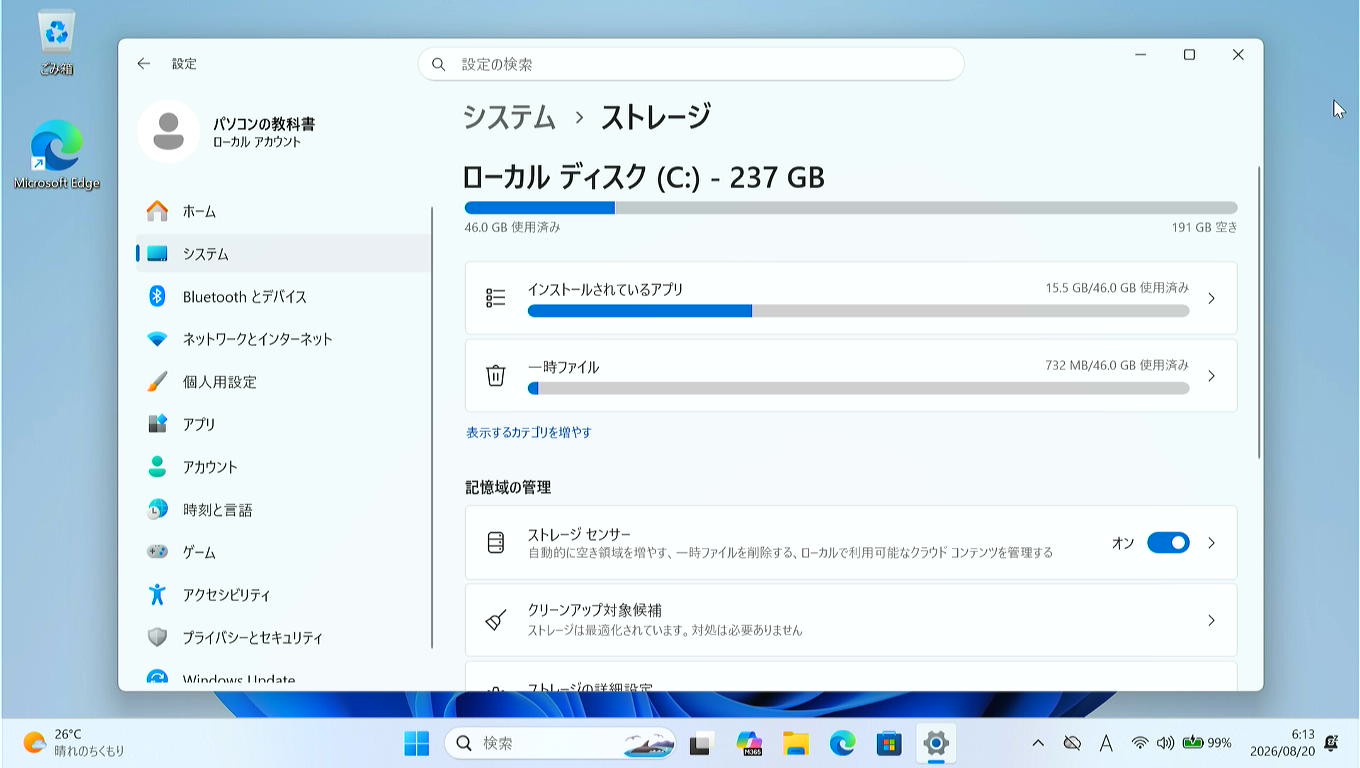Viewport: 1360px width, 768px height.
Task: Click the Bluetooth icon in sidebar
Action: coord(157,296)
